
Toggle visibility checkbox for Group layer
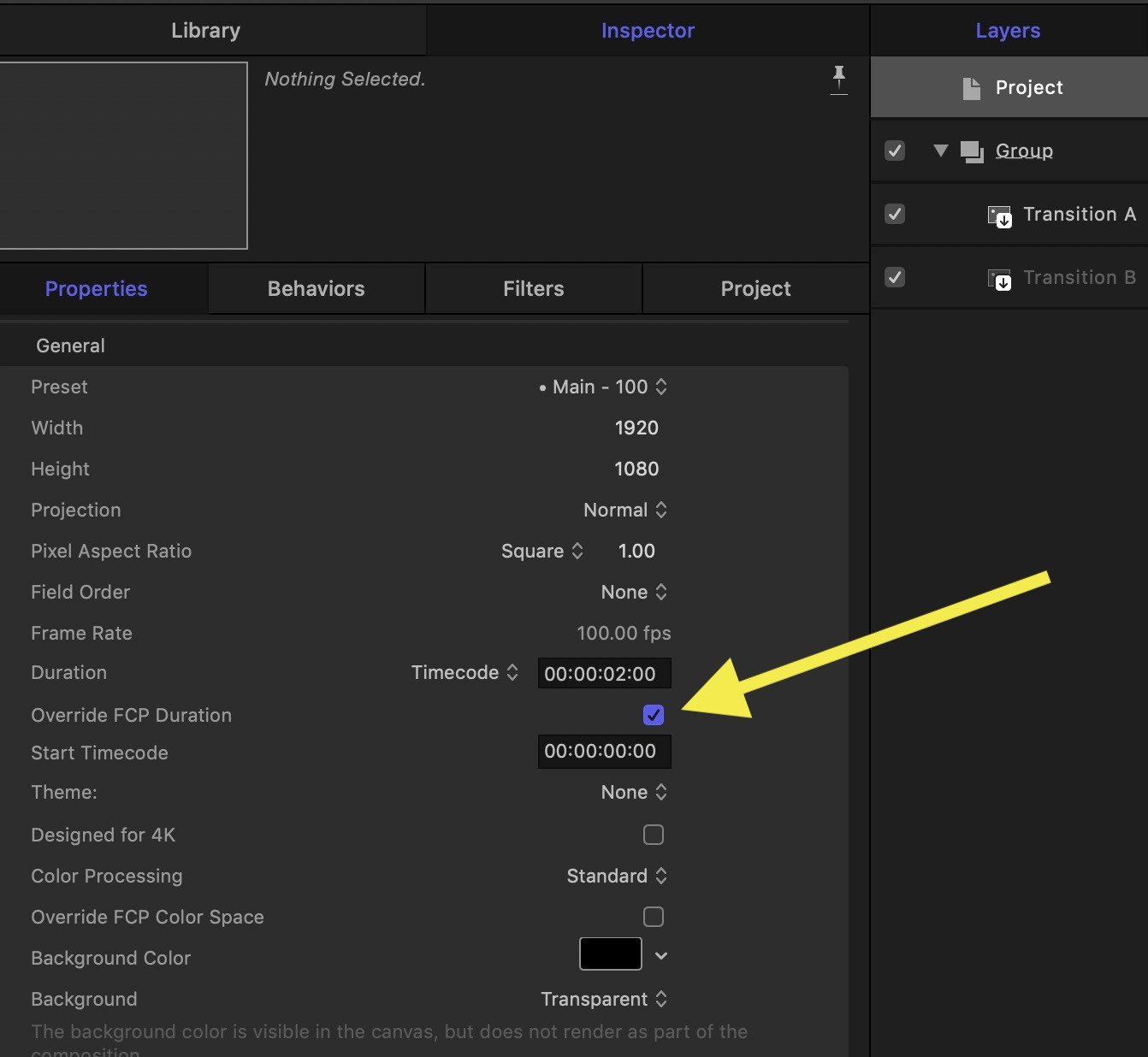(895, 151)
